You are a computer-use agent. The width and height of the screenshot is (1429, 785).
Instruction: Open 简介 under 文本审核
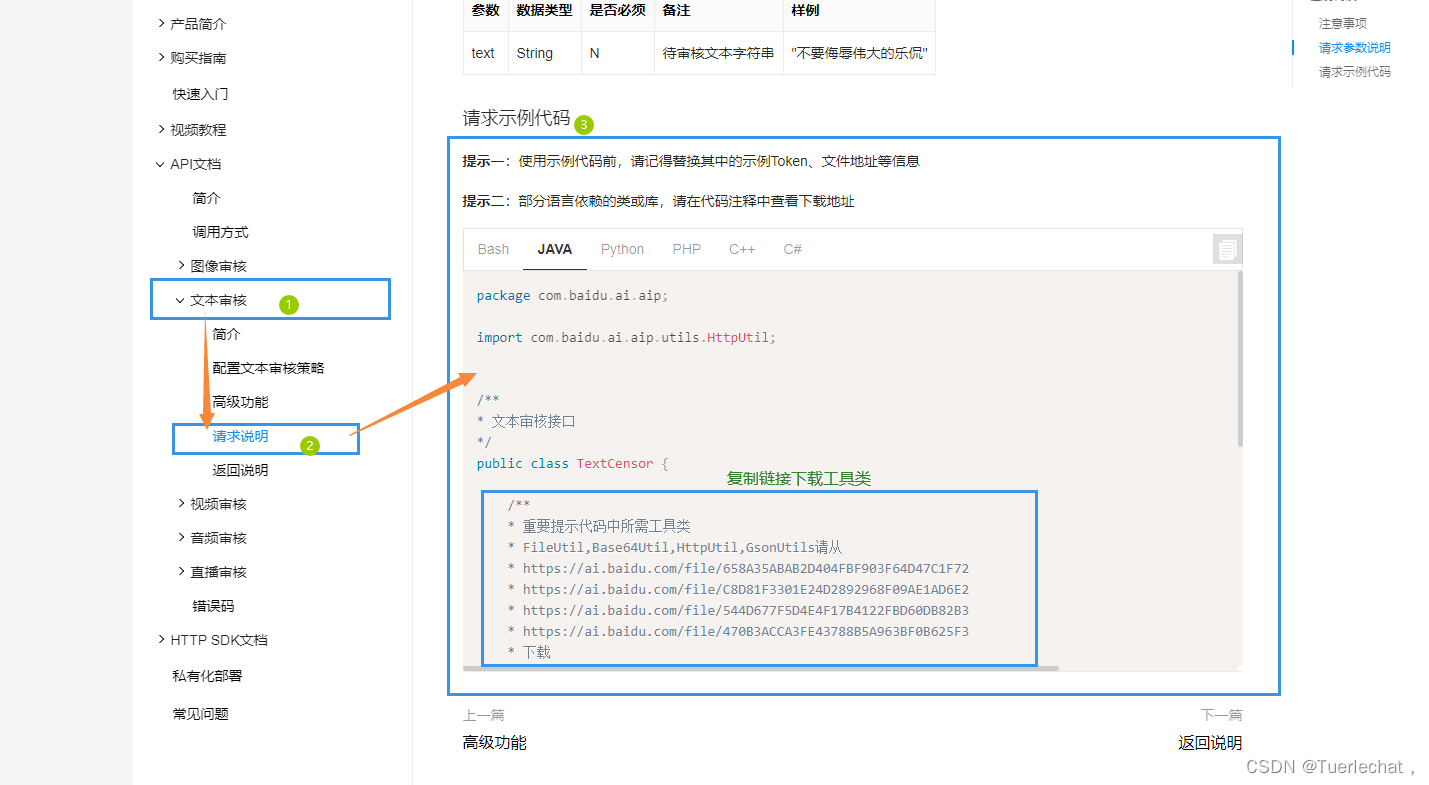pyautogui.click(x=226, y=334)
